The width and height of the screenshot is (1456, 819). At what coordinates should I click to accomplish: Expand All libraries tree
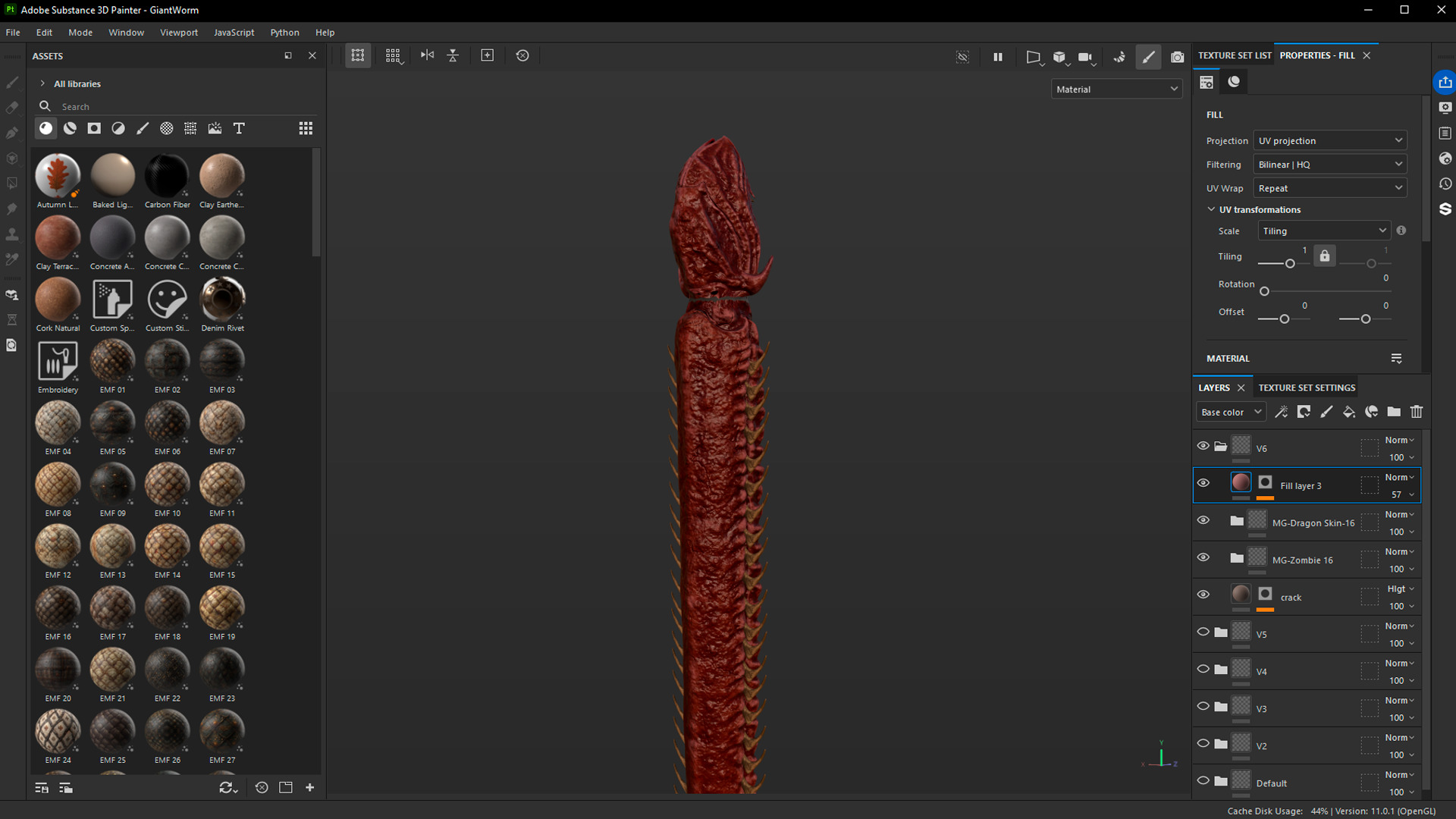click(42, 83)
